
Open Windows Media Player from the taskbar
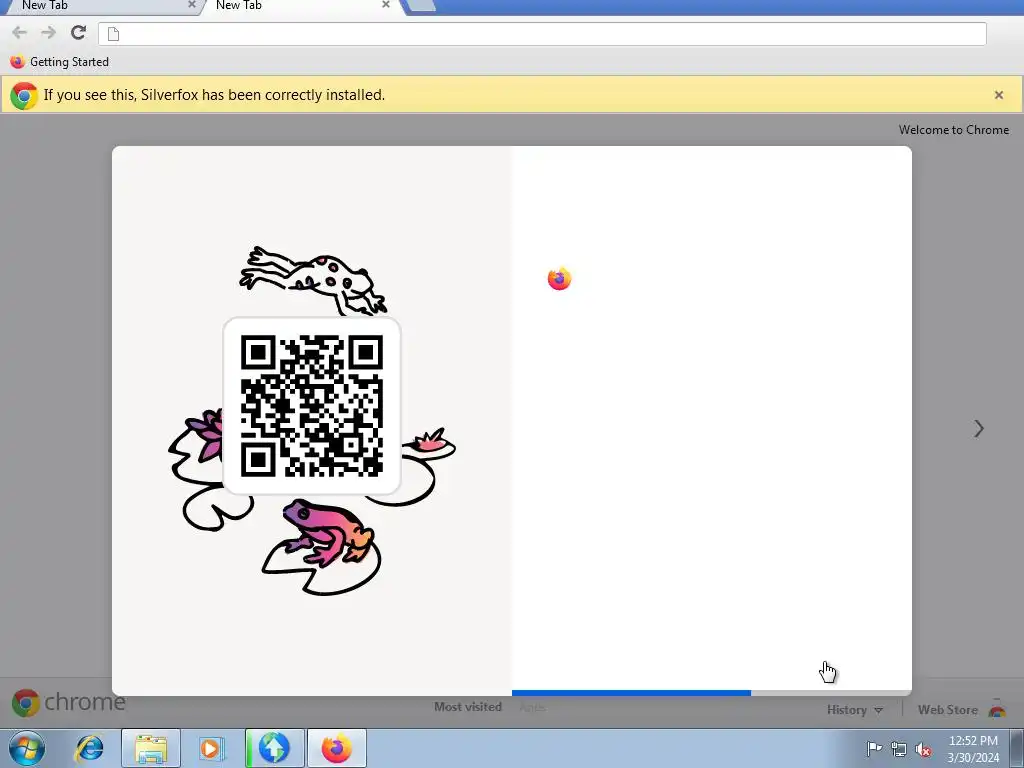(x=211, y=748)
